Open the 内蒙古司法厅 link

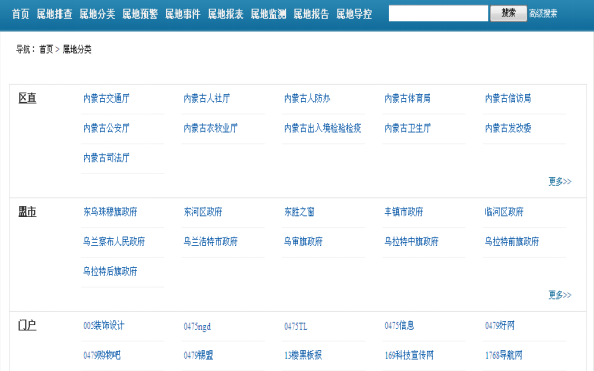(x=106, y=158)
